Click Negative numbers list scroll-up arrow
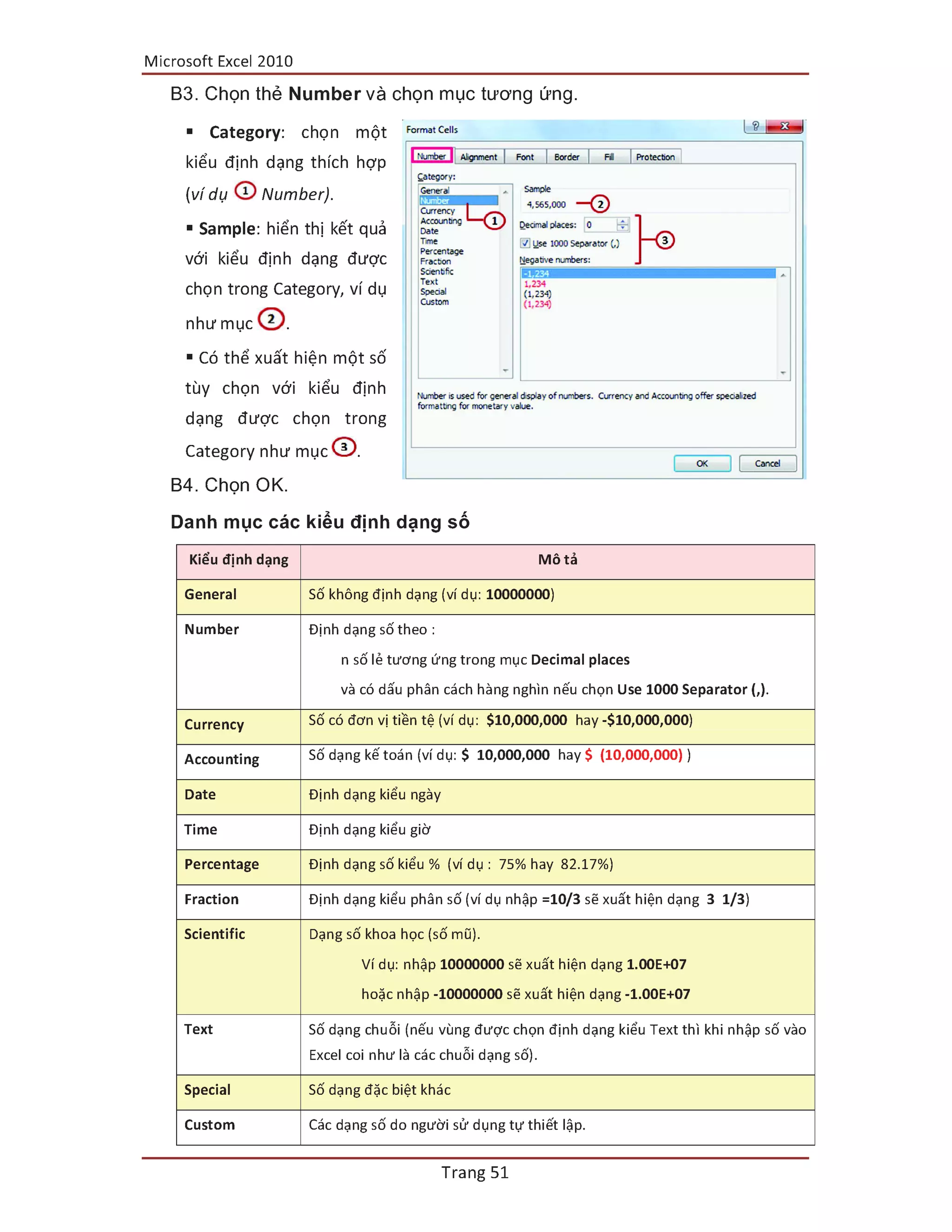Screen dimensions: 952x1232 (x=783, y=275)
